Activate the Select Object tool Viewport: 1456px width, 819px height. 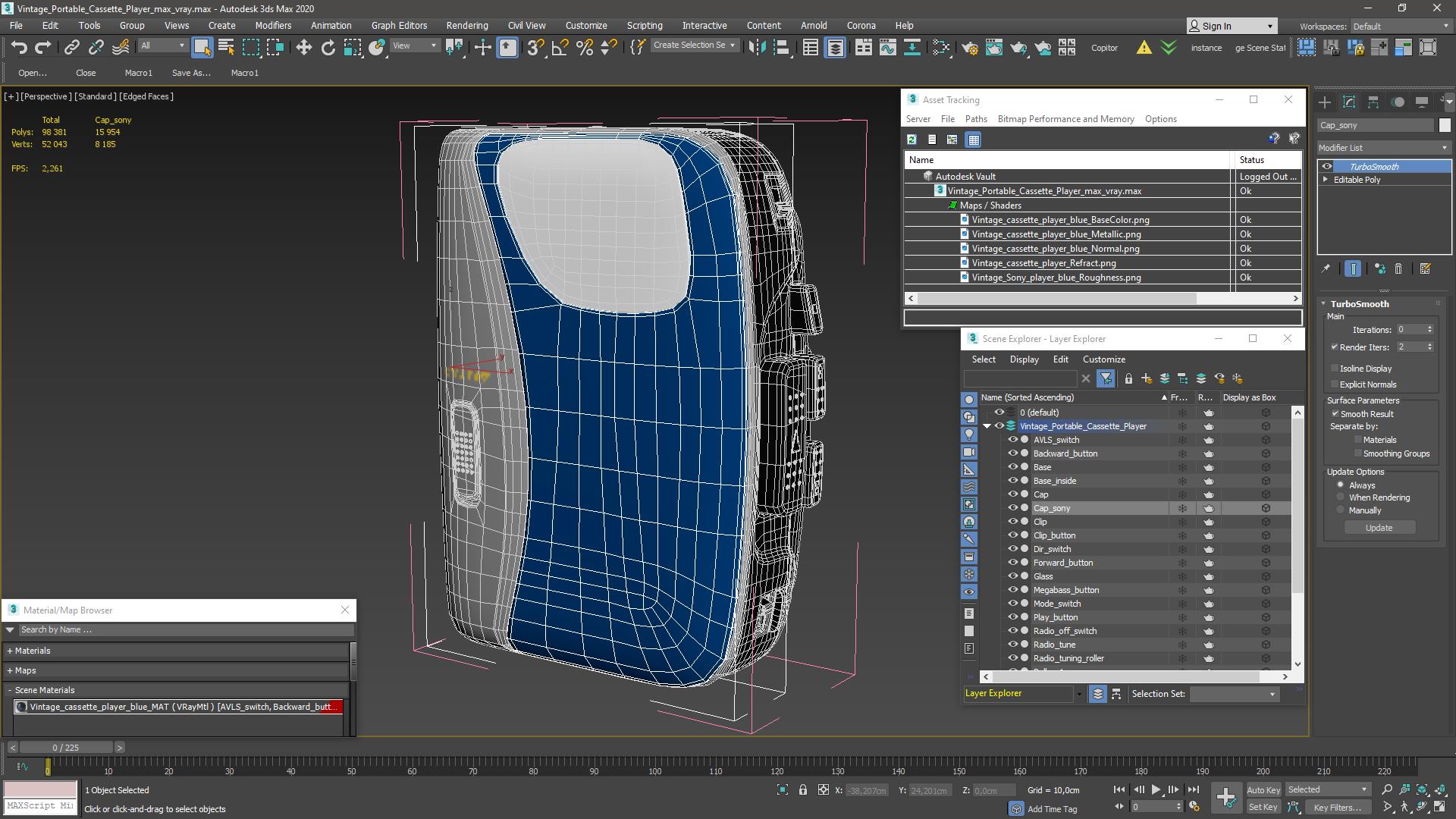click(x=202, y=47)
